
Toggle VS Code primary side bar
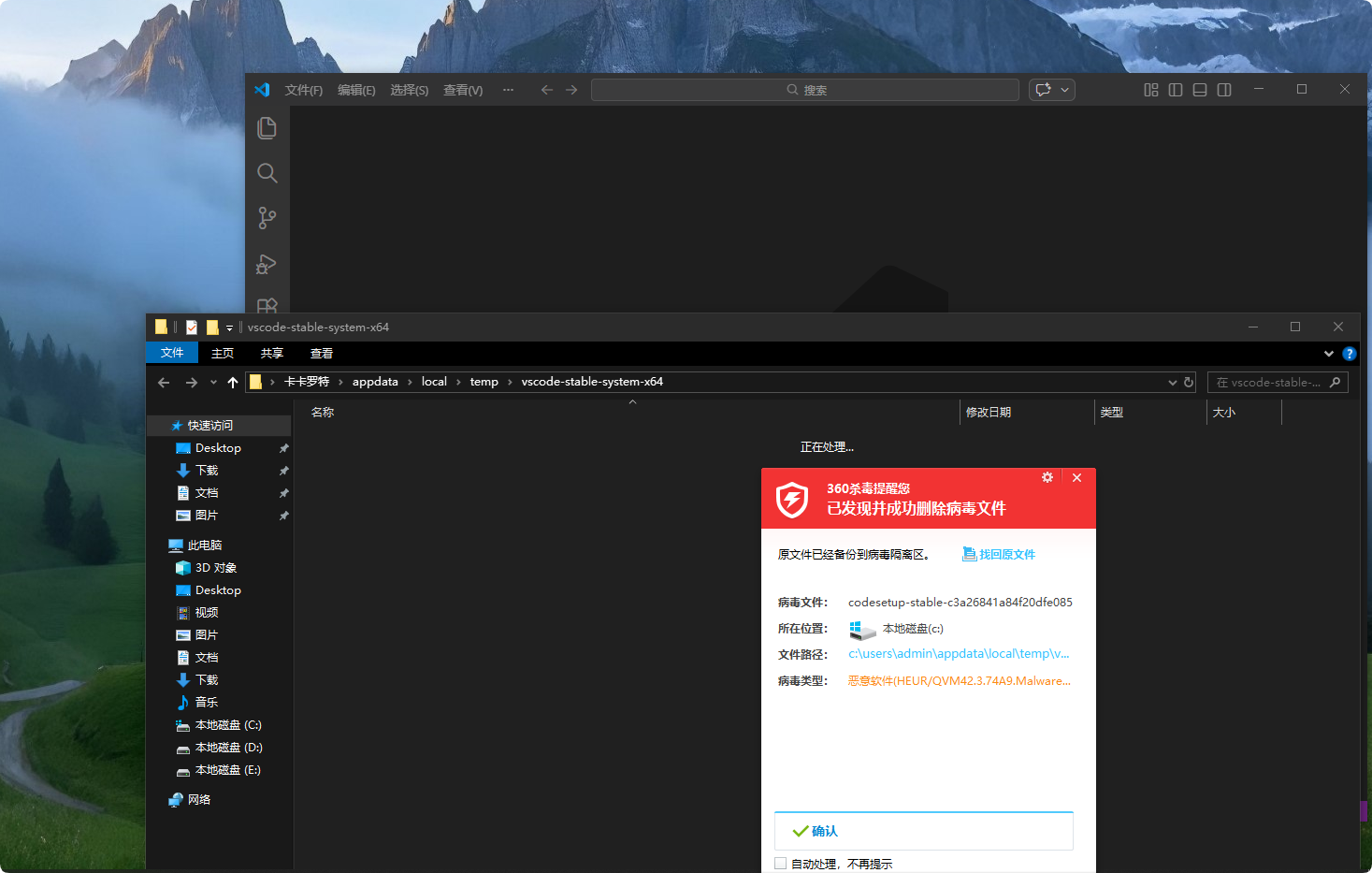[x=1176, y=90]
